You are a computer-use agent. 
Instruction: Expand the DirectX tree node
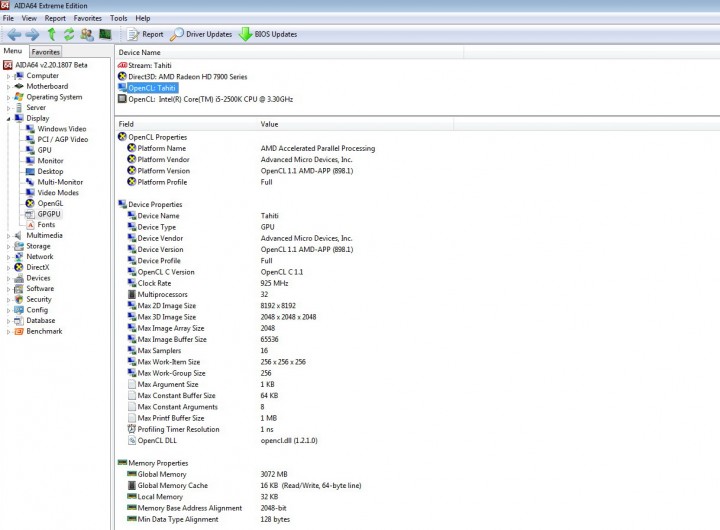coord(8,267)
